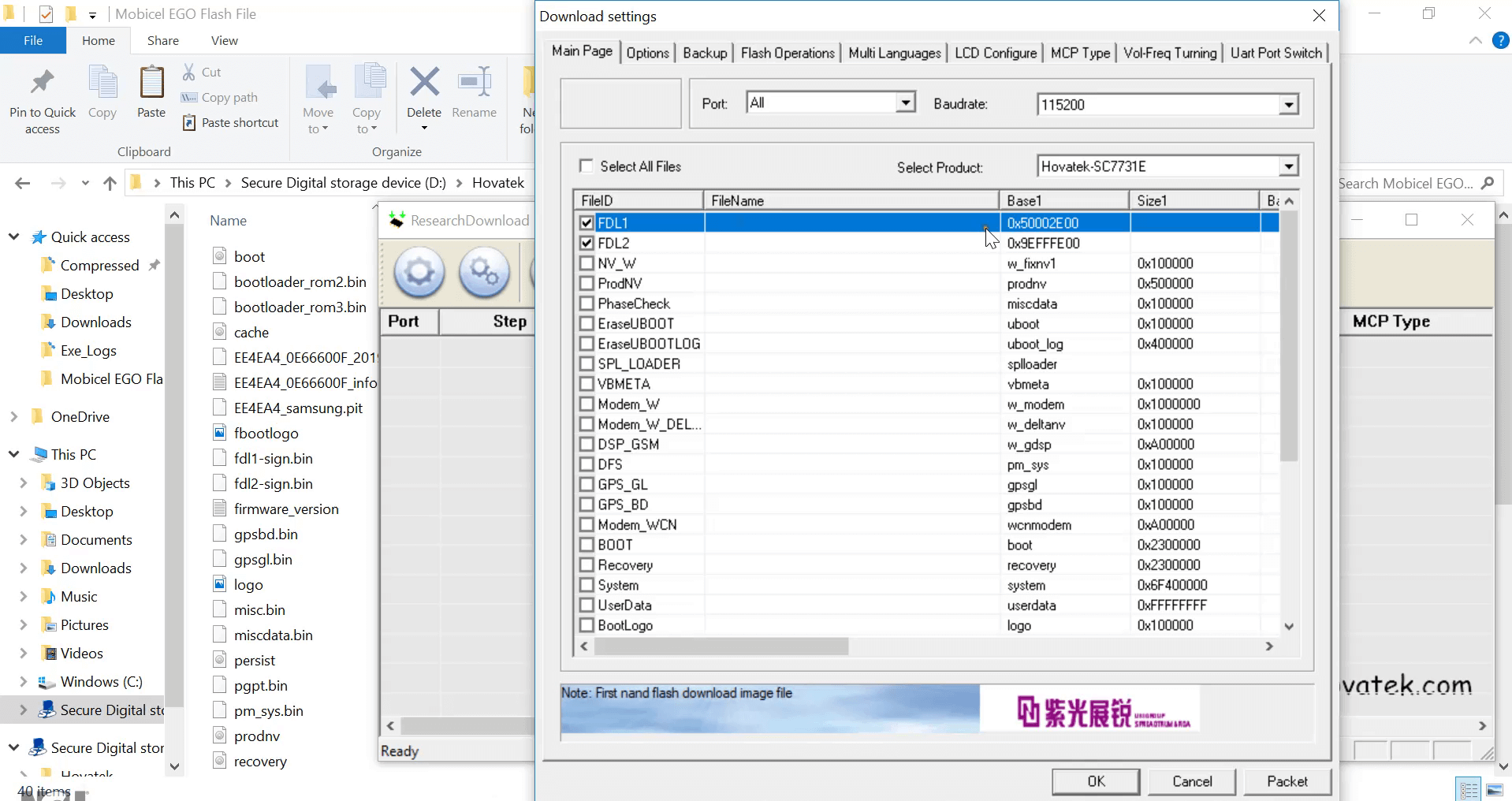
Task: Click the ResearchDownload load packet gear icon
Action: click(x=419, y=273)
